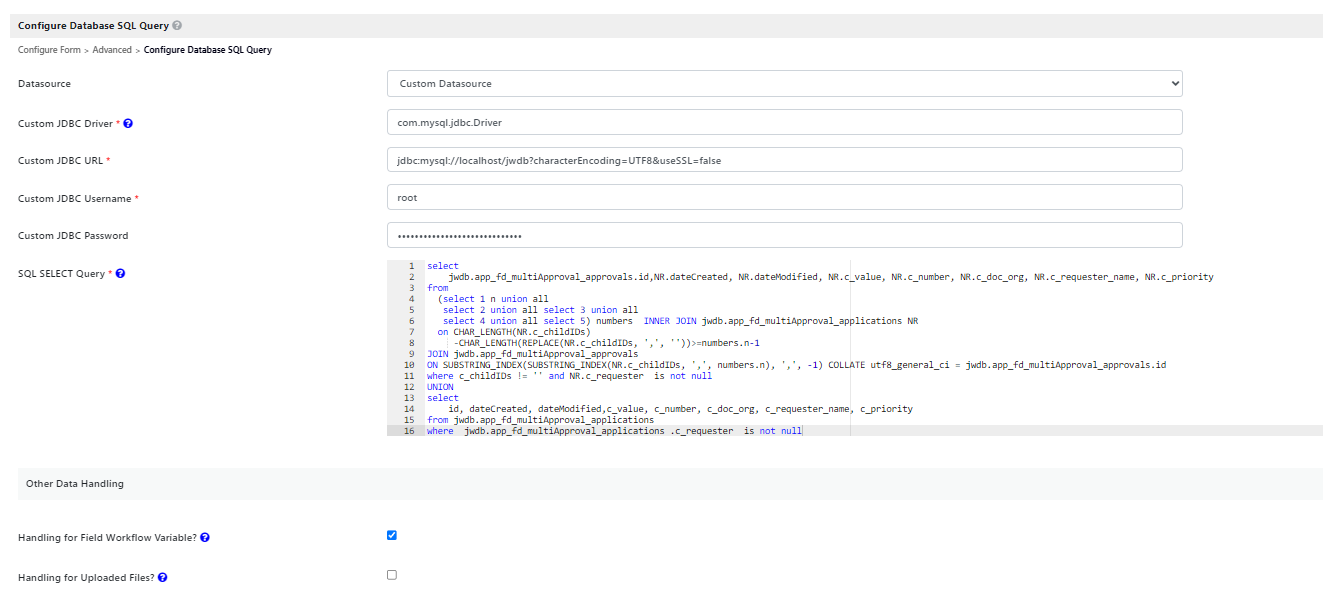The image size is (1323, 607).
Task: Select the Custom JDBC Username field
Action: pyautogui.click(x=784, y=198)
